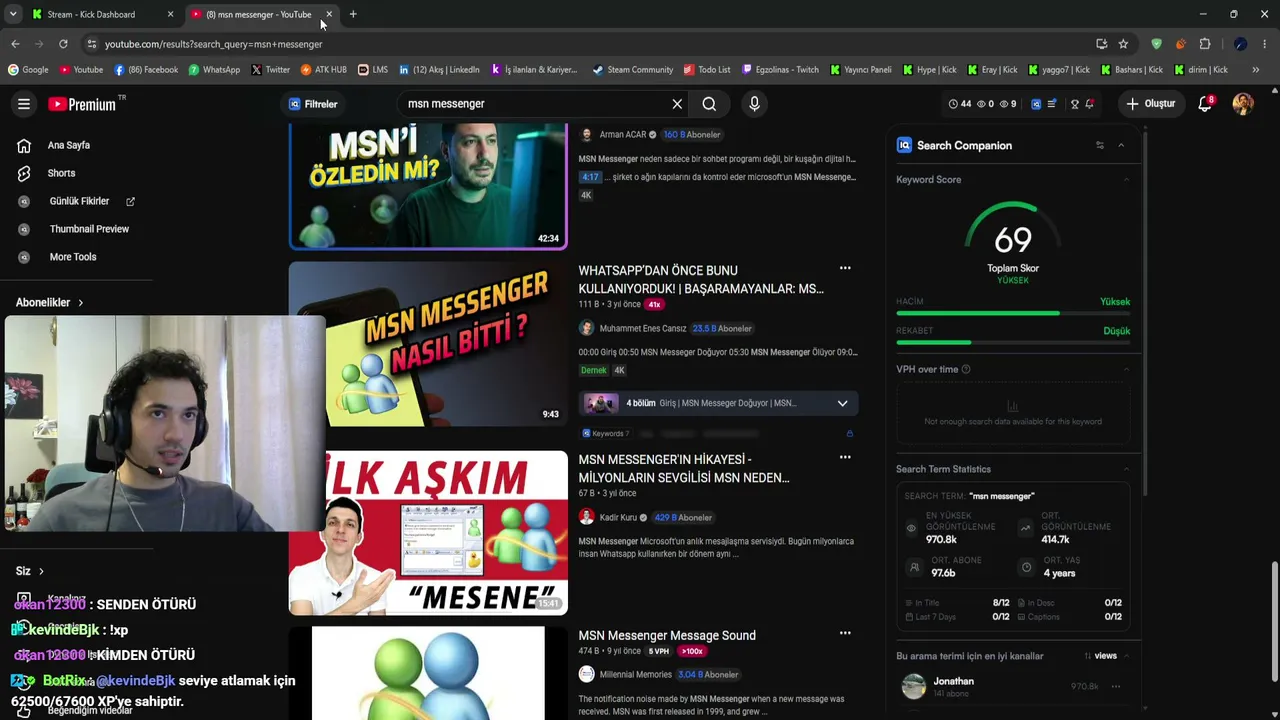Play the MSN'İ ÖZLEDİN Mİ thumbnail

tap(428, 186)
